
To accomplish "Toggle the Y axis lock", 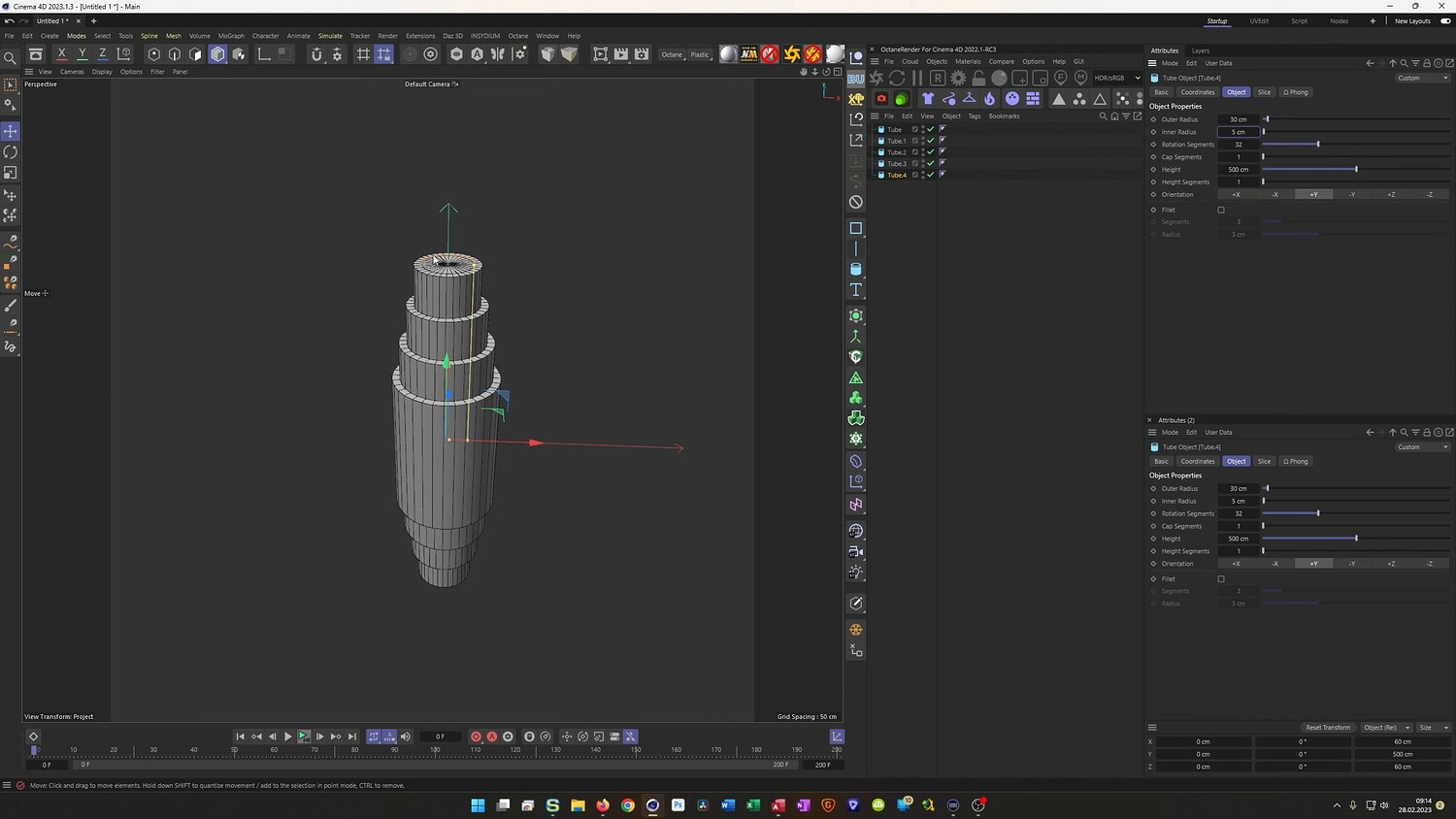I will (82, 54).
